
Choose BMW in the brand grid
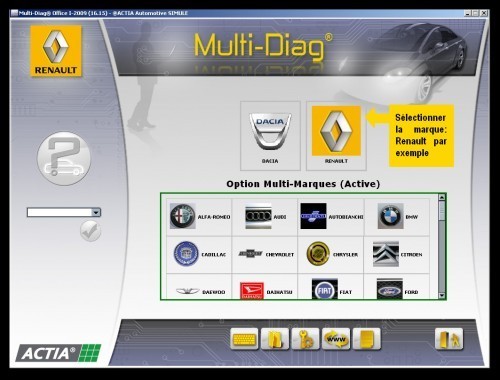click(x=397, y=217)
